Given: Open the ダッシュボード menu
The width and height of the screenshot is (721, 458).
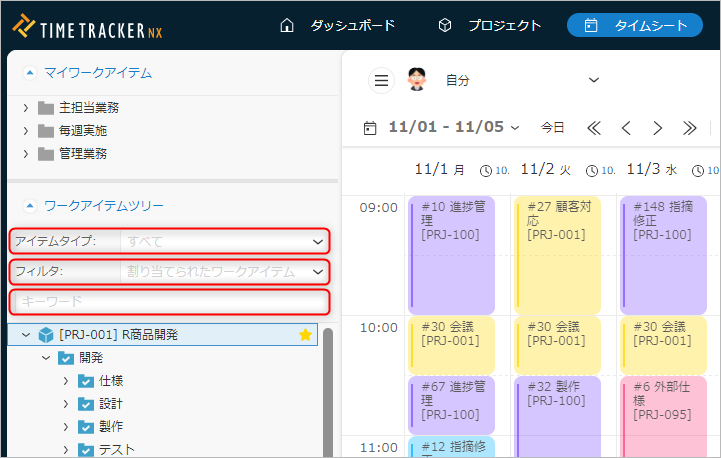Looking at the screenshot, I should point(337,25).
